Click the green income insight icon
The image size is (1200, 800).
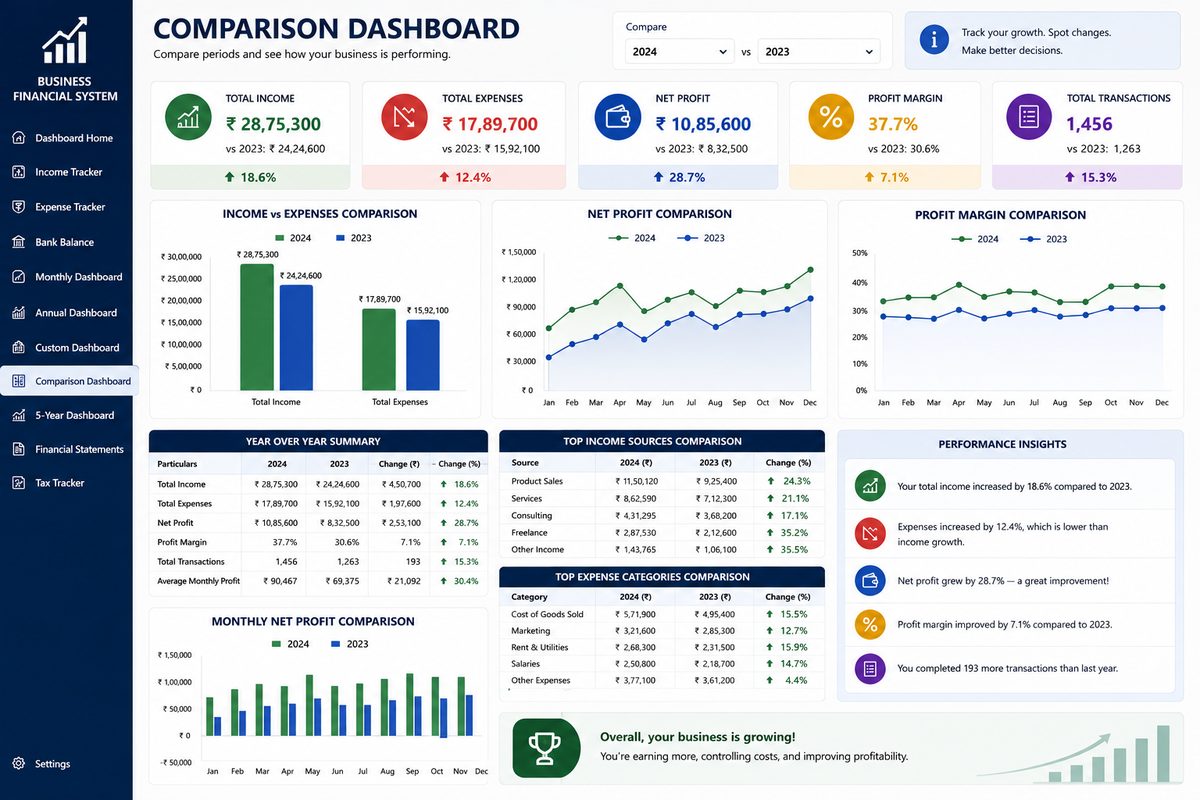point(870,486)
